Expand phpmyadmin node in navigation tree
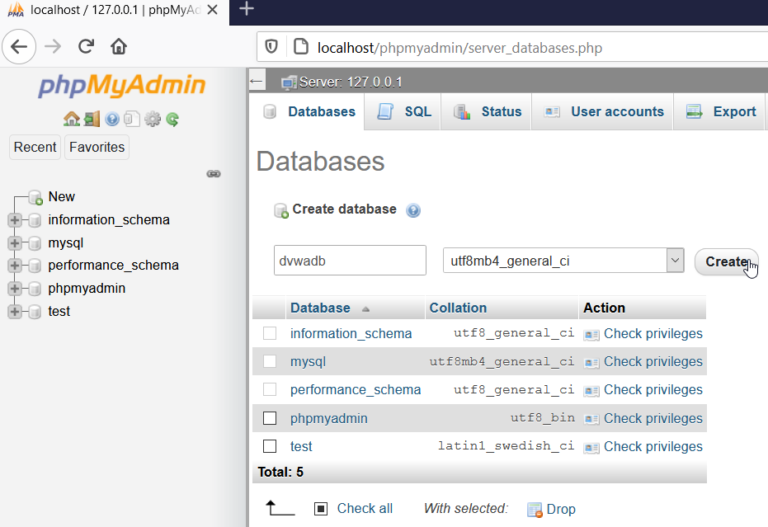The image size is (768, 527). coord(15,288)
